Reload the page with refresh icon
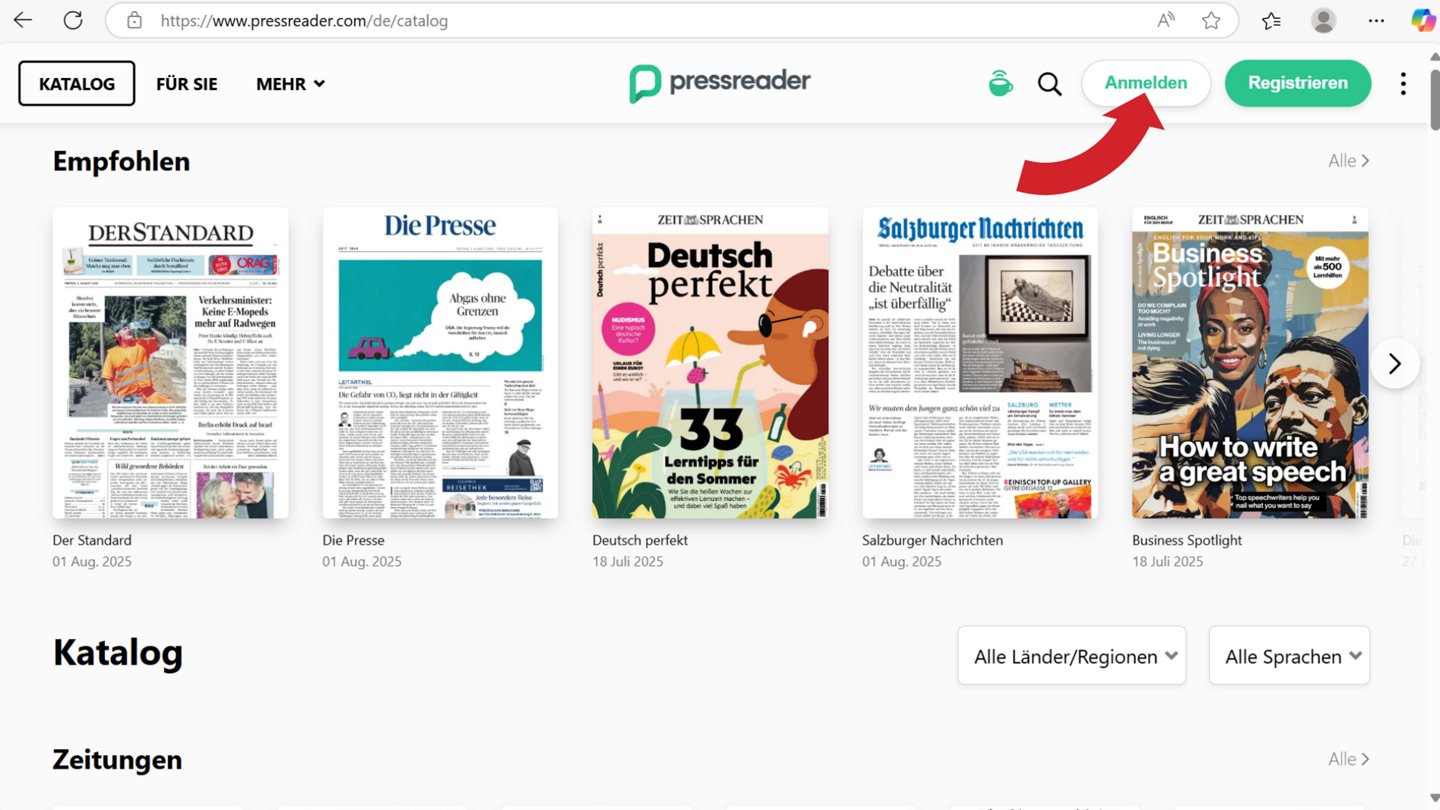The height and width of the screenshot is (810, 1440). point(73,20)
